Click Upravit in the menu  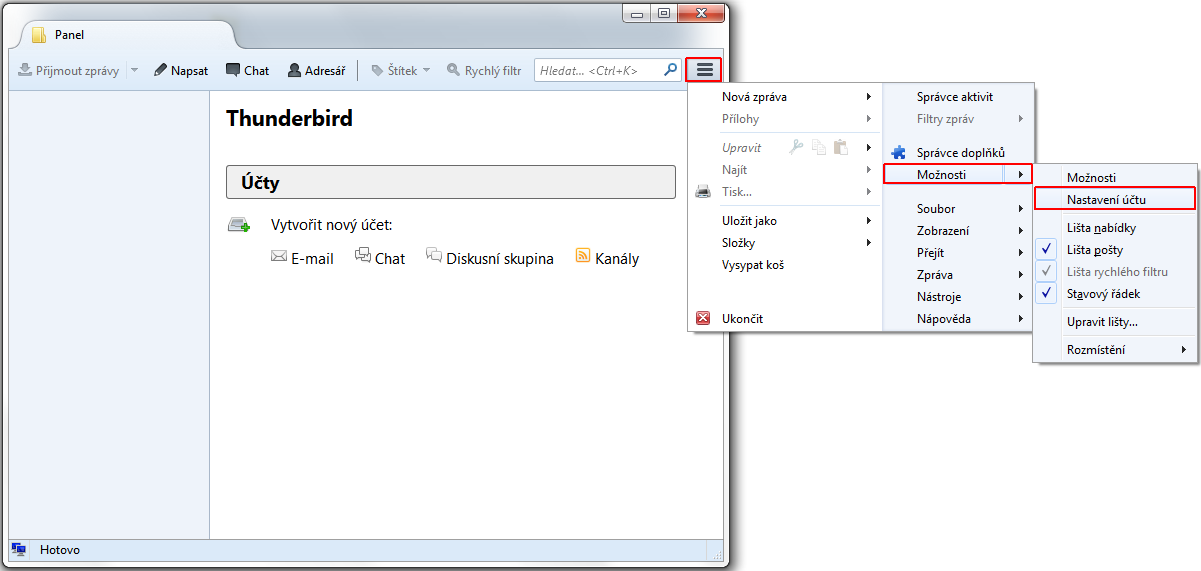[742, 147]
